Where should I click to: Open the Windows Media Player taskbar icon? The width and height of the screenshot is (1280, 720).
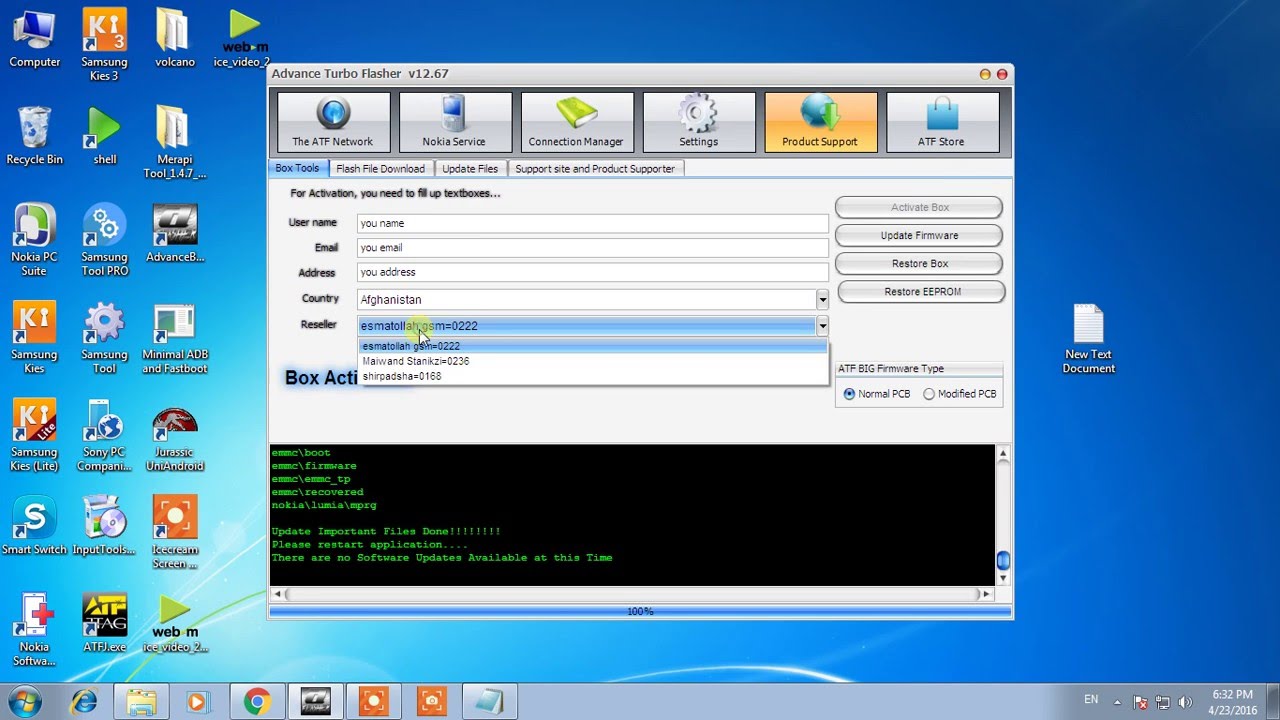click(x=197, y=701)
